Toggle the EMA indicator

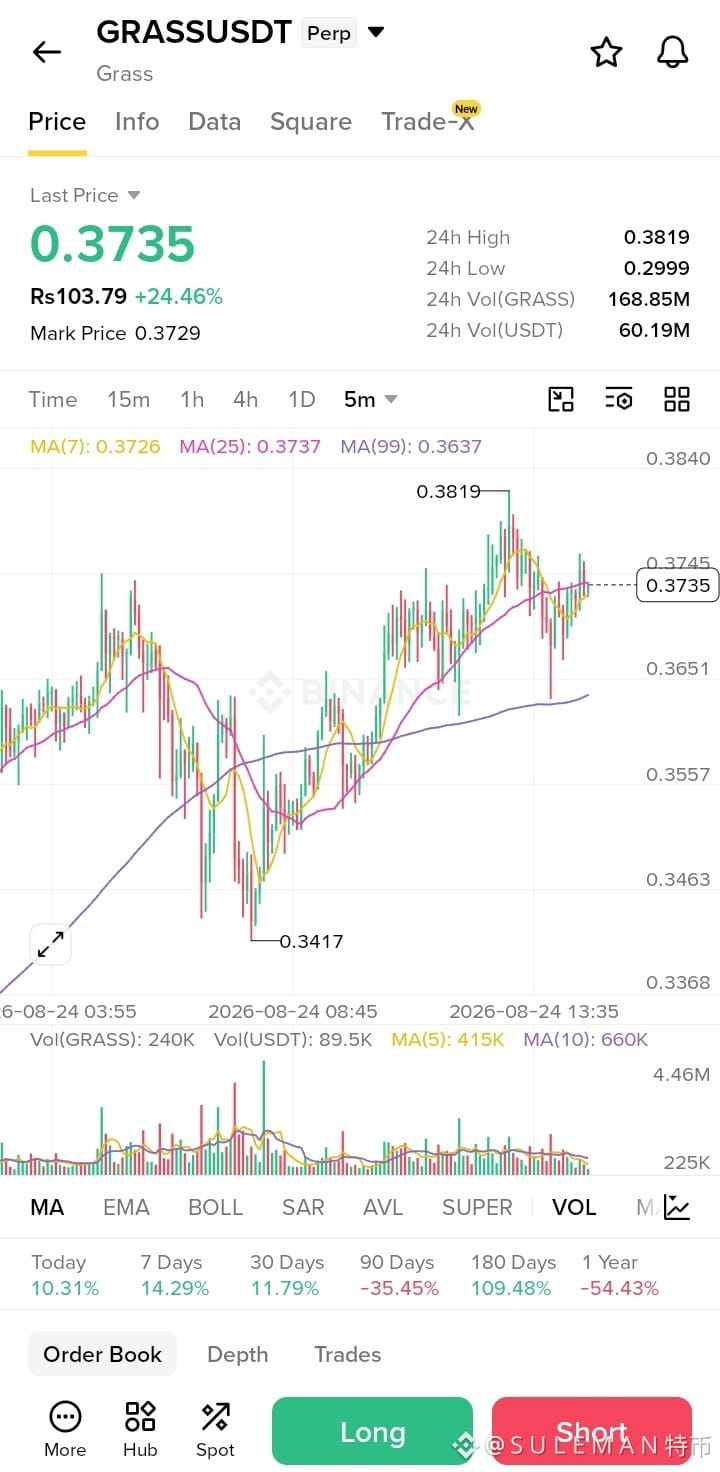[x=126, y=1207]
